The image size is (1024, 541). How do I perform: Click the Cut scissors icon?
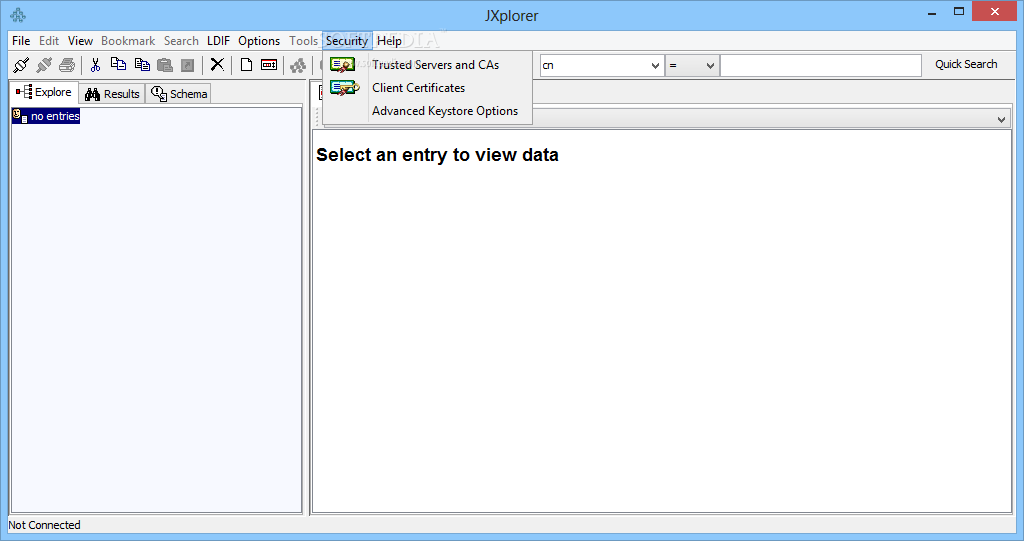pyautogui.click(x=95, y=65)
